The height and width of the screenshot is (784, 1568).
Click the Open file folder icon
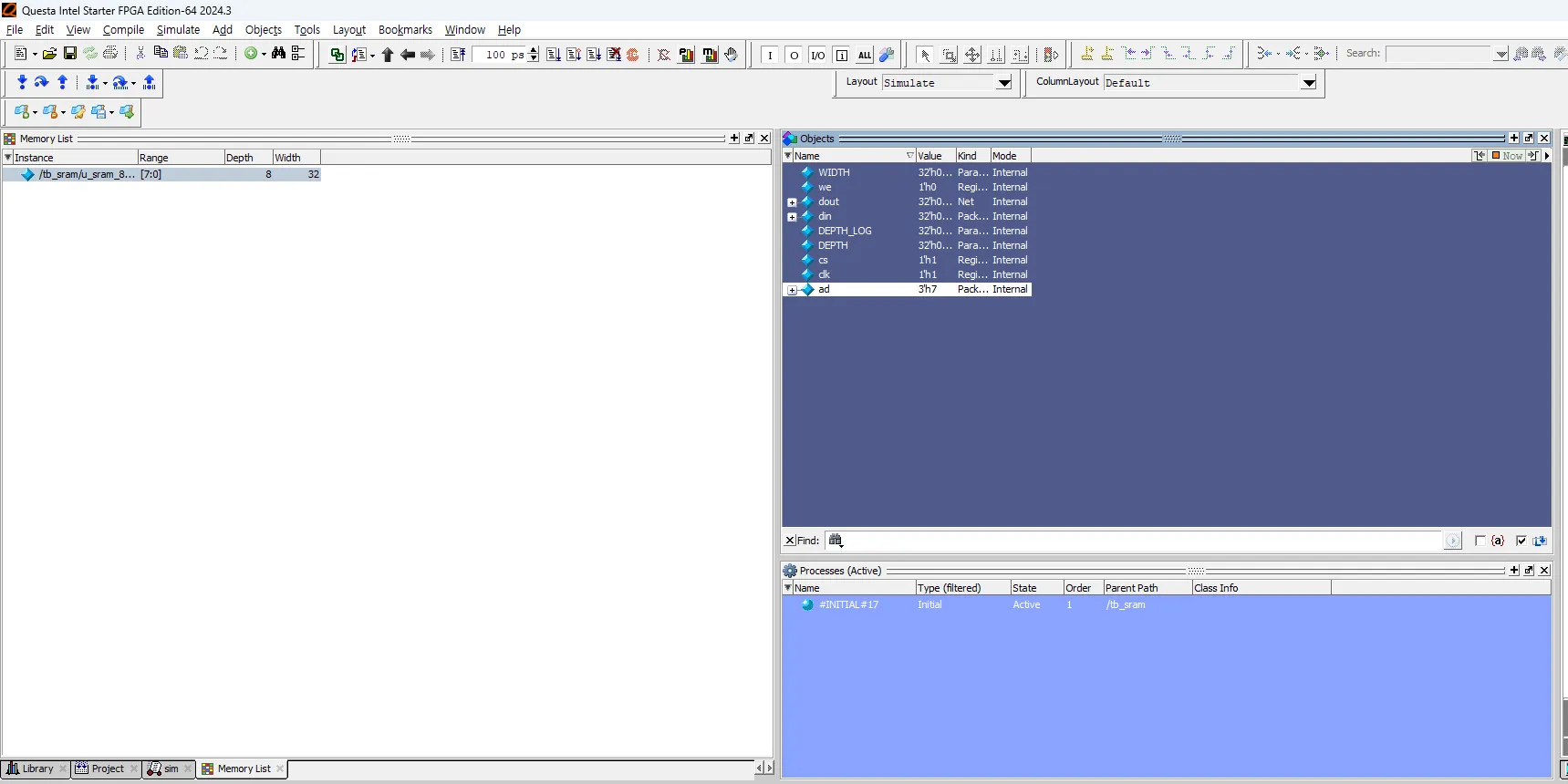[x=50, y=54]
